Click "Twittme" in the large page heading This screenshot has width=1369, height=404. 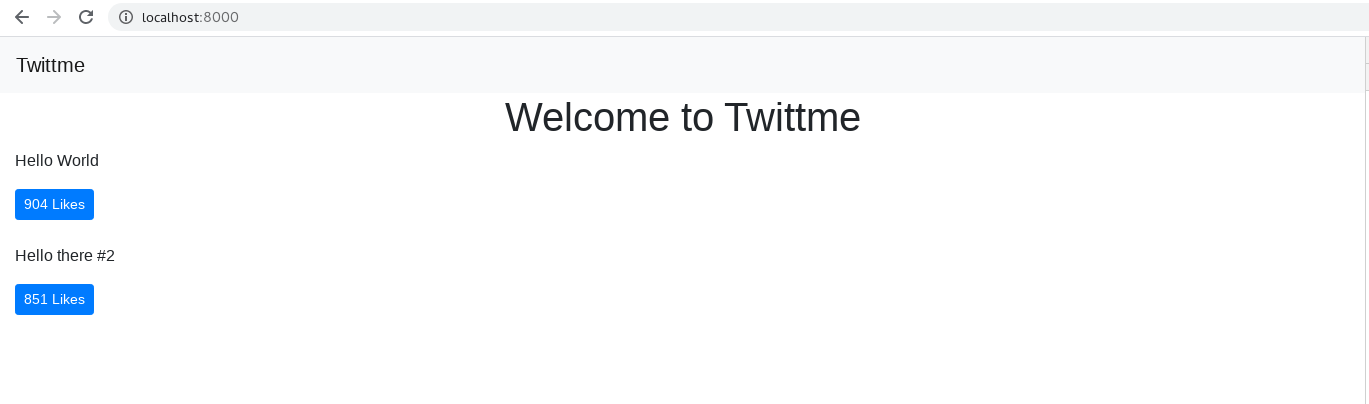(x=791, y=118)
